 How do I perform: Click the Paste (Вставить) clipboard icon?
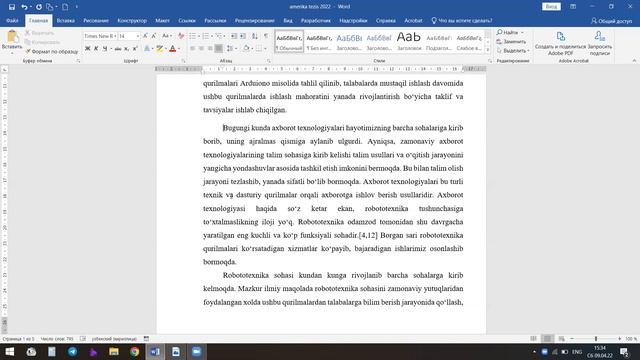pos(12,37)
